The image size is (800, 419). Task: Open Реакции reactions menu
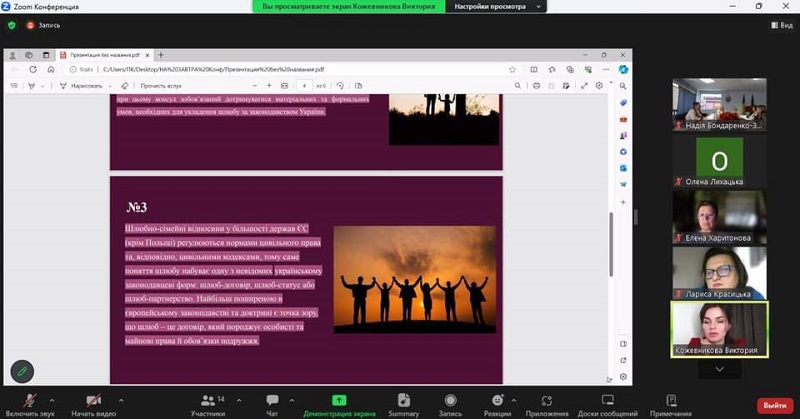(497, 401)
